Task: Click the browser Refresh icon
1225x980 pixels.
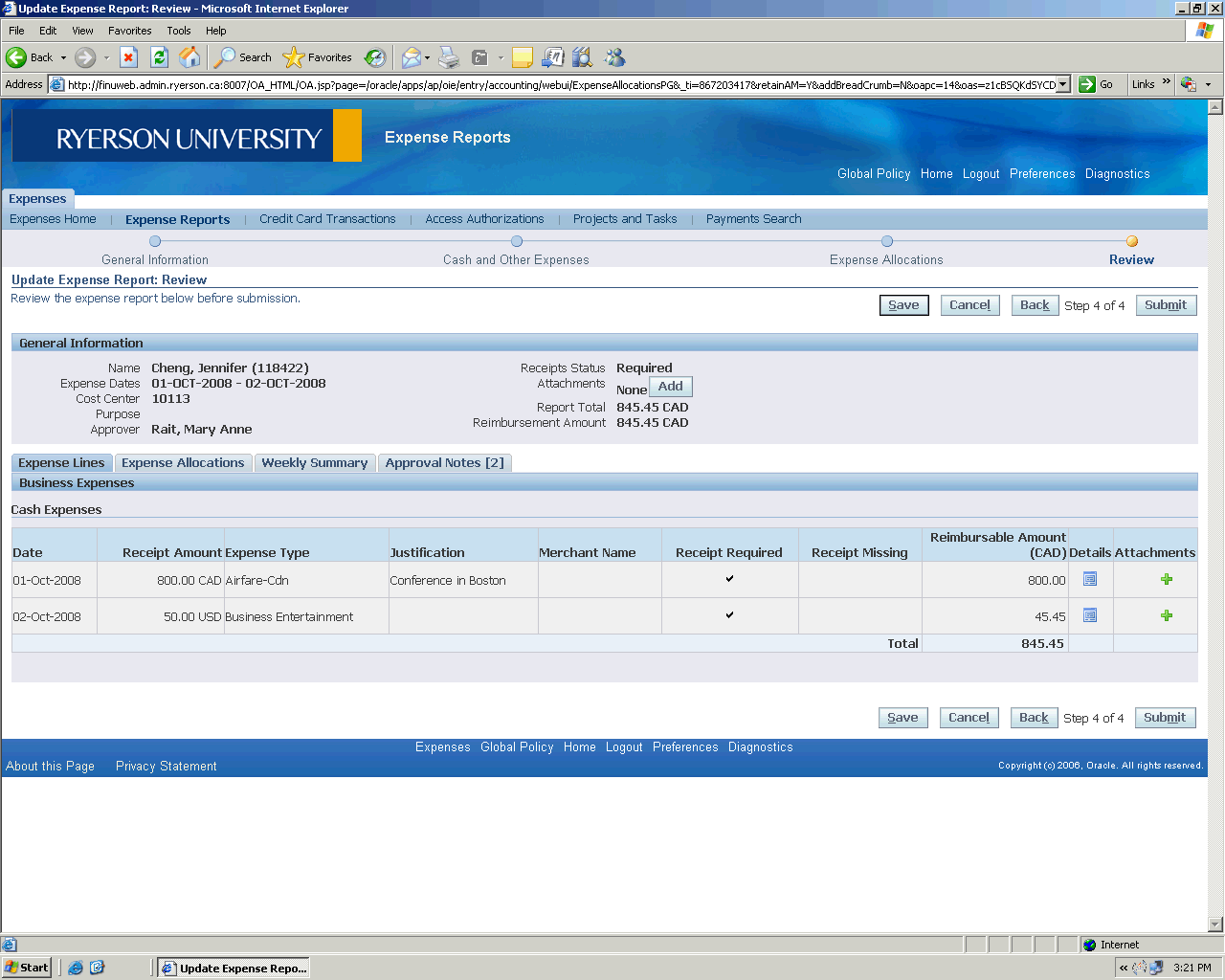Action: [160, 57]
